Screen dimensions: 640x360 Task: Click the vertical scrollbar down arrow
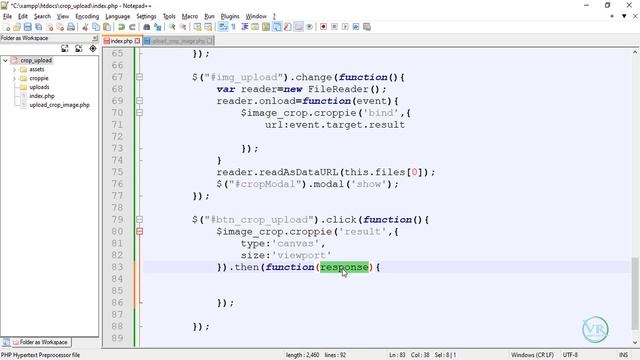(635, 342)
